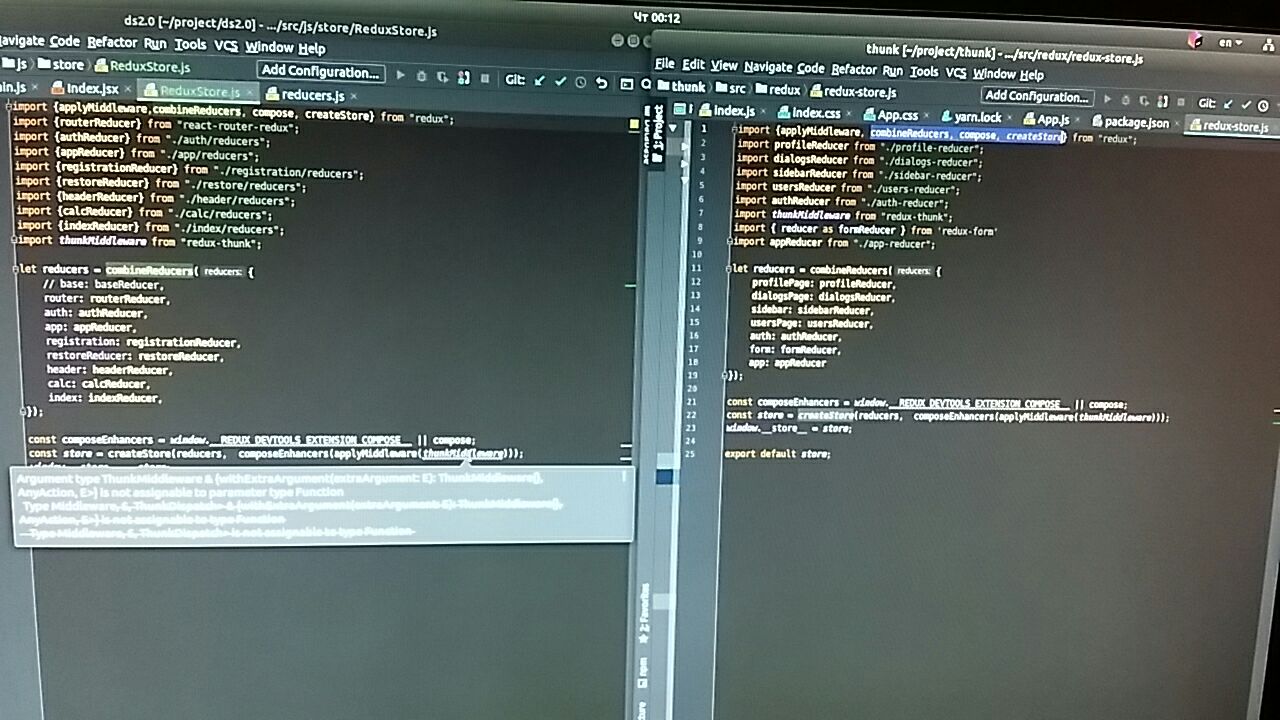Run the configuration in thunk window

[x=1106, y=100]
